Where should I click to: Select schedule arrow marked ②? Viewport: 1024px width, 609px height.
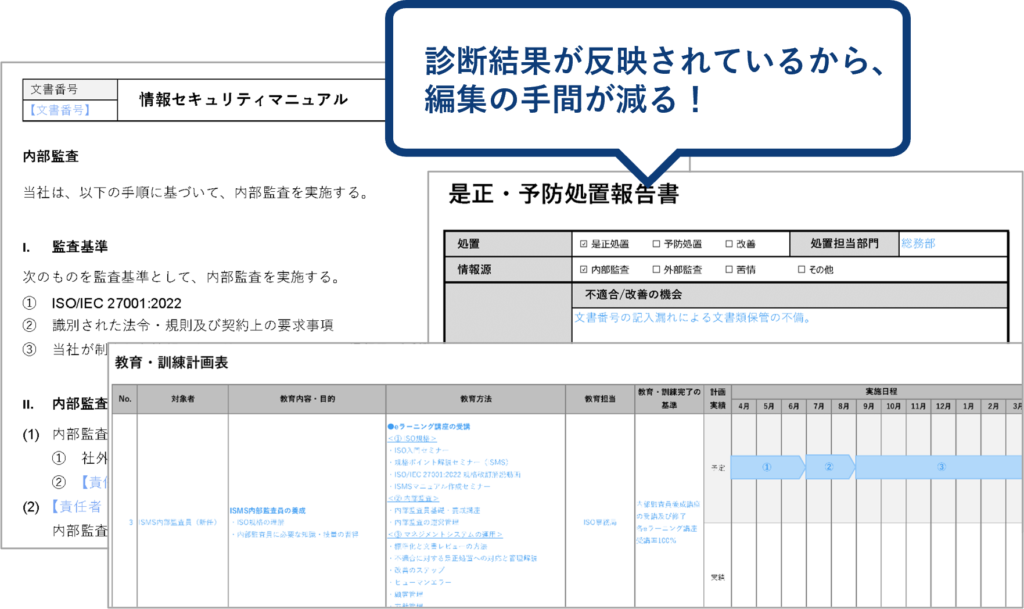(x=829, y=466)
